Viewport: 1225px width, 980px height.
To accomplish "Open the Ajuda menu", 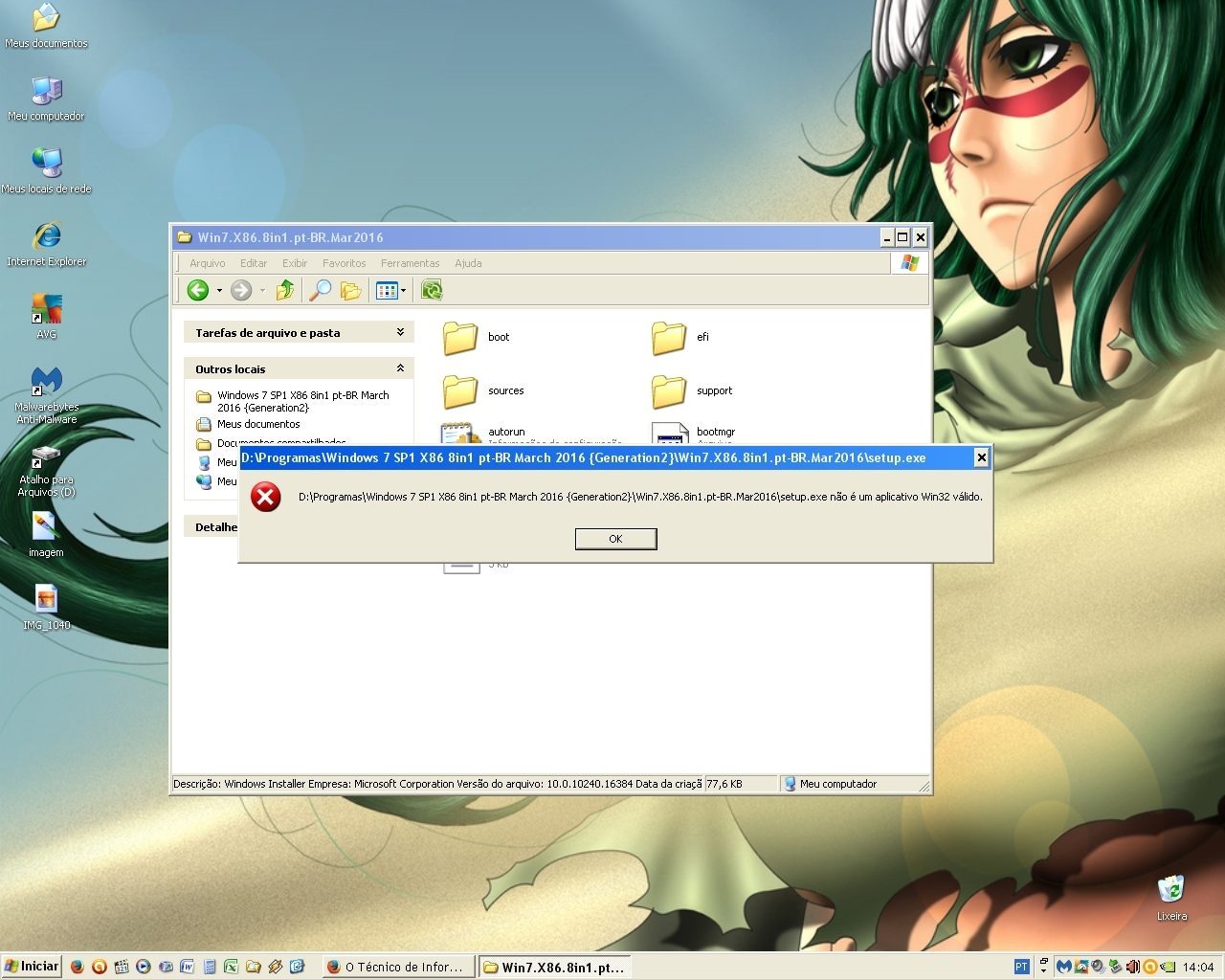I will point(468,263).
